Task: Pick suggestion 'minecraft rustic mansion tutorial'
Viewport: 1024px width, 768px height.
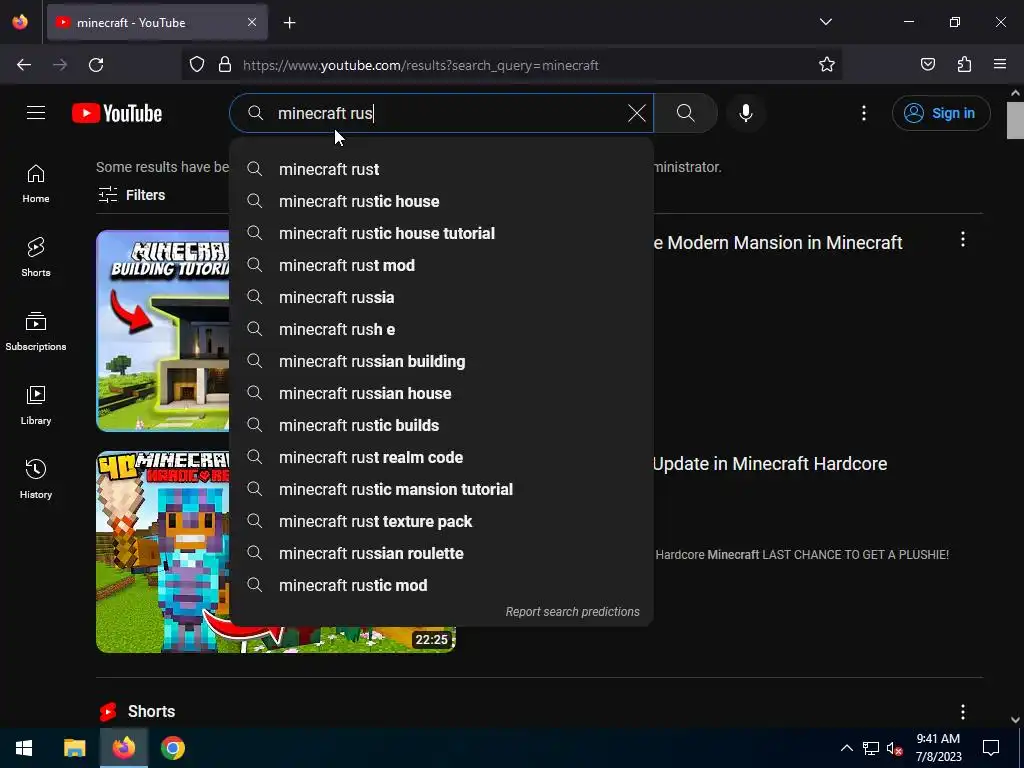Action: [441, 489]
